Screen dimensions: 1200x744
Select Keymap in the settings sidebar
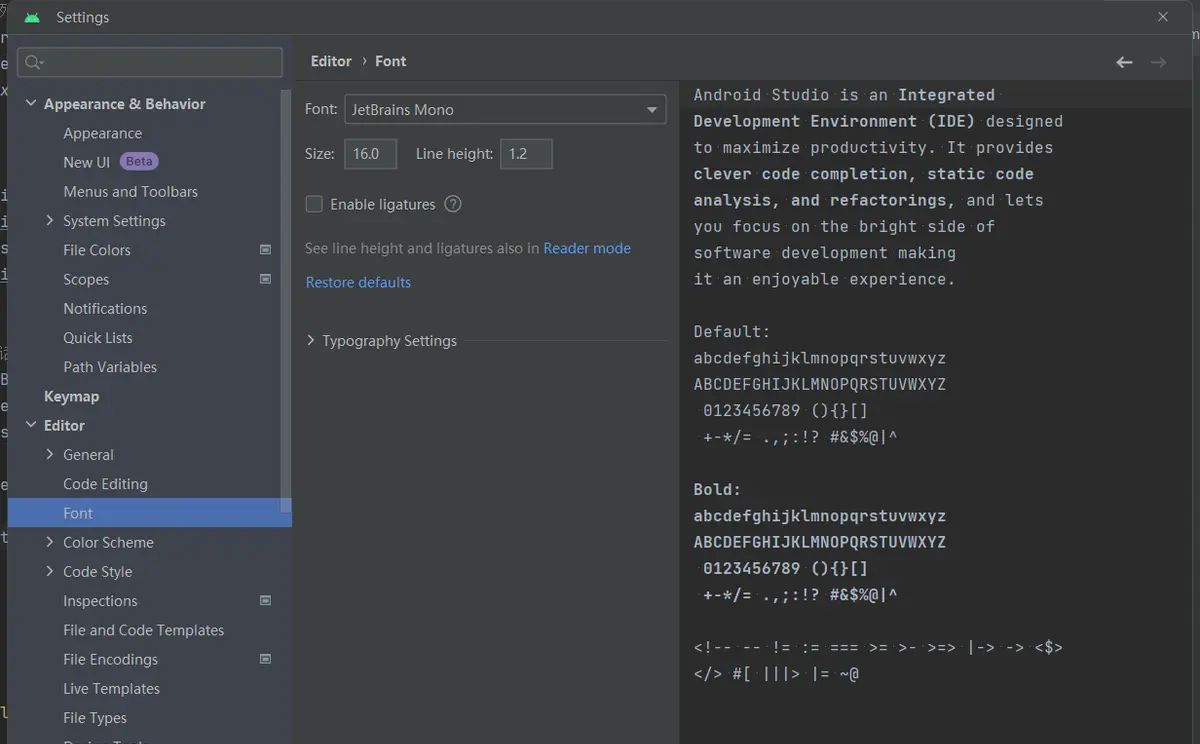coord(71,395)
